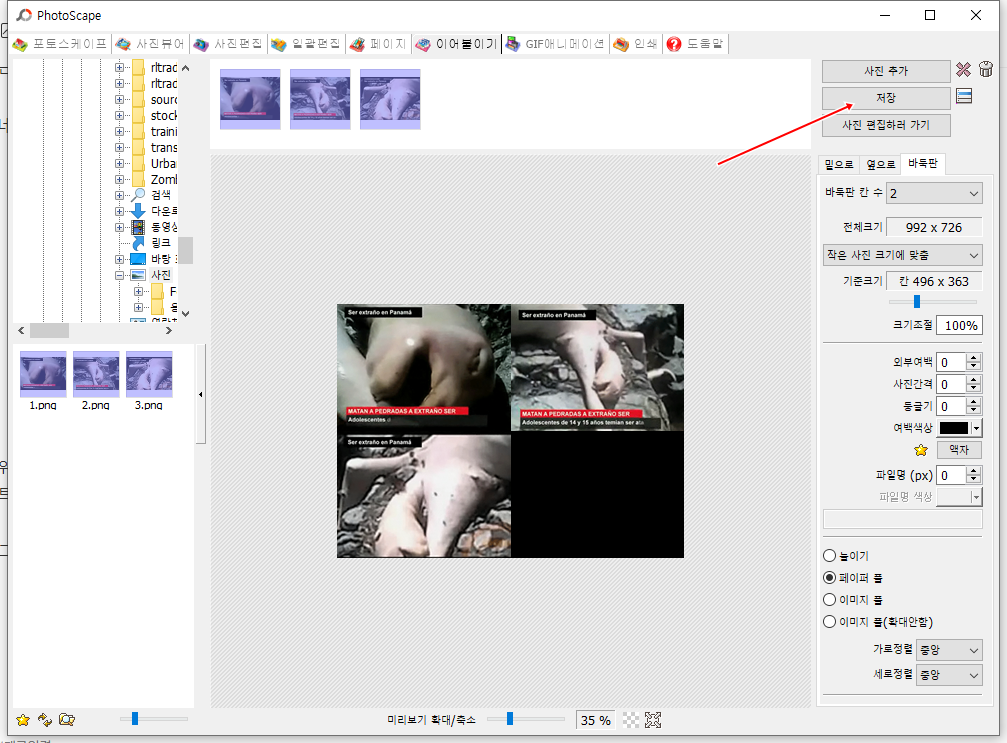
Task: Select the 페이퍼 풀 radio option
Action: (x=853, y=578)
